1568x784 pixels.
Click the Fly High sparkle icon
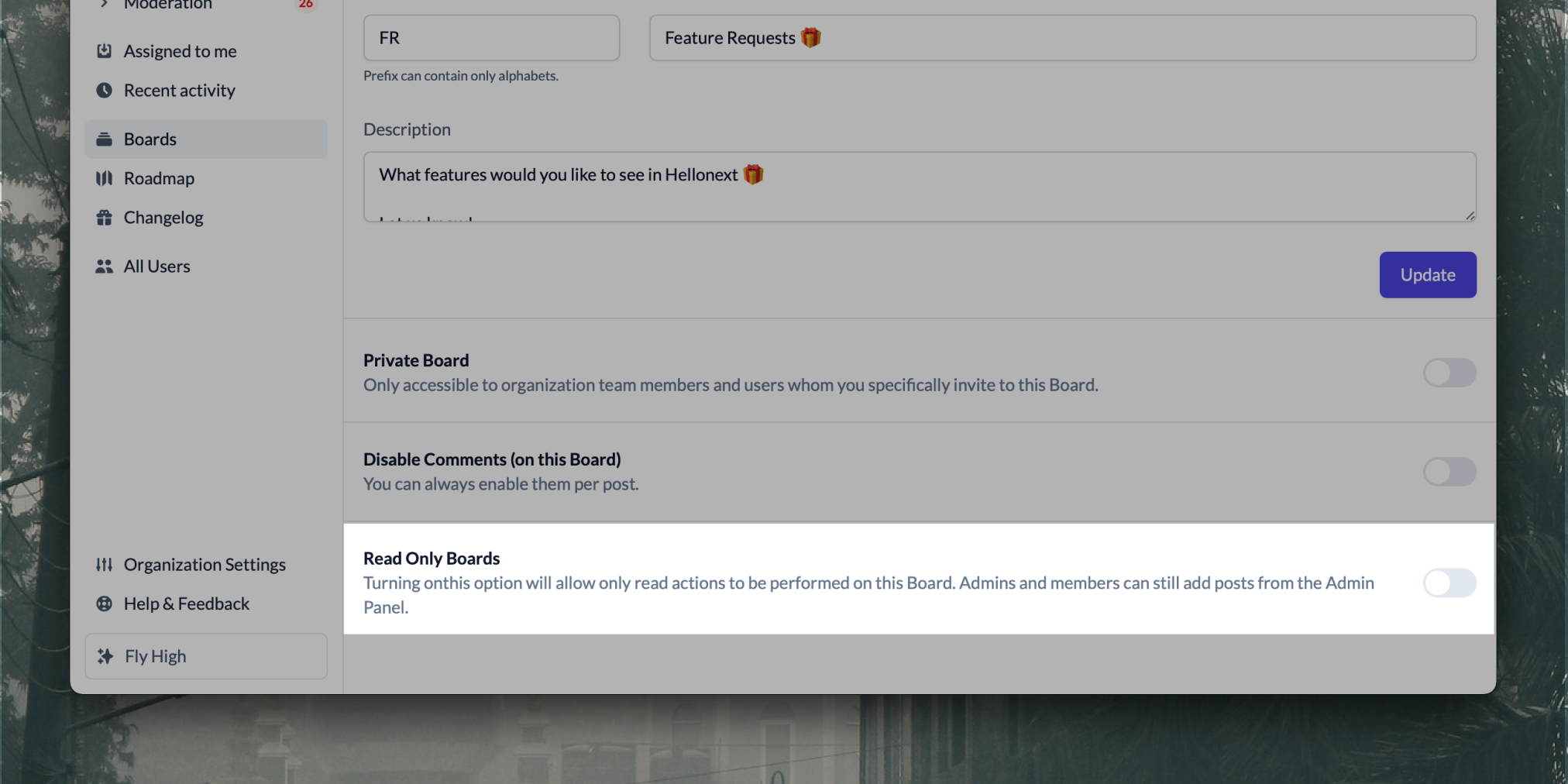point(105,656)
